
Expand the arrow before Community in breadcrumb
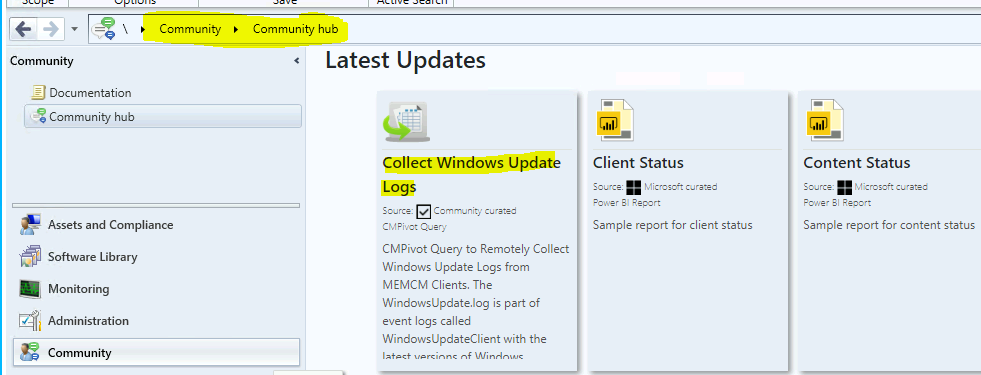pyautogui.click(x=143, y=29)
